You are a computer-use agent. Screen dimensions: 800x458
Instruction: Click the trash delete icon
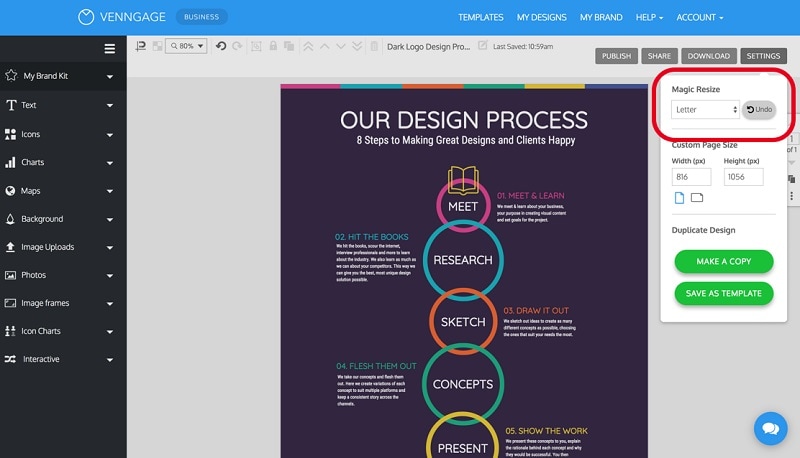tap(374, 46)
